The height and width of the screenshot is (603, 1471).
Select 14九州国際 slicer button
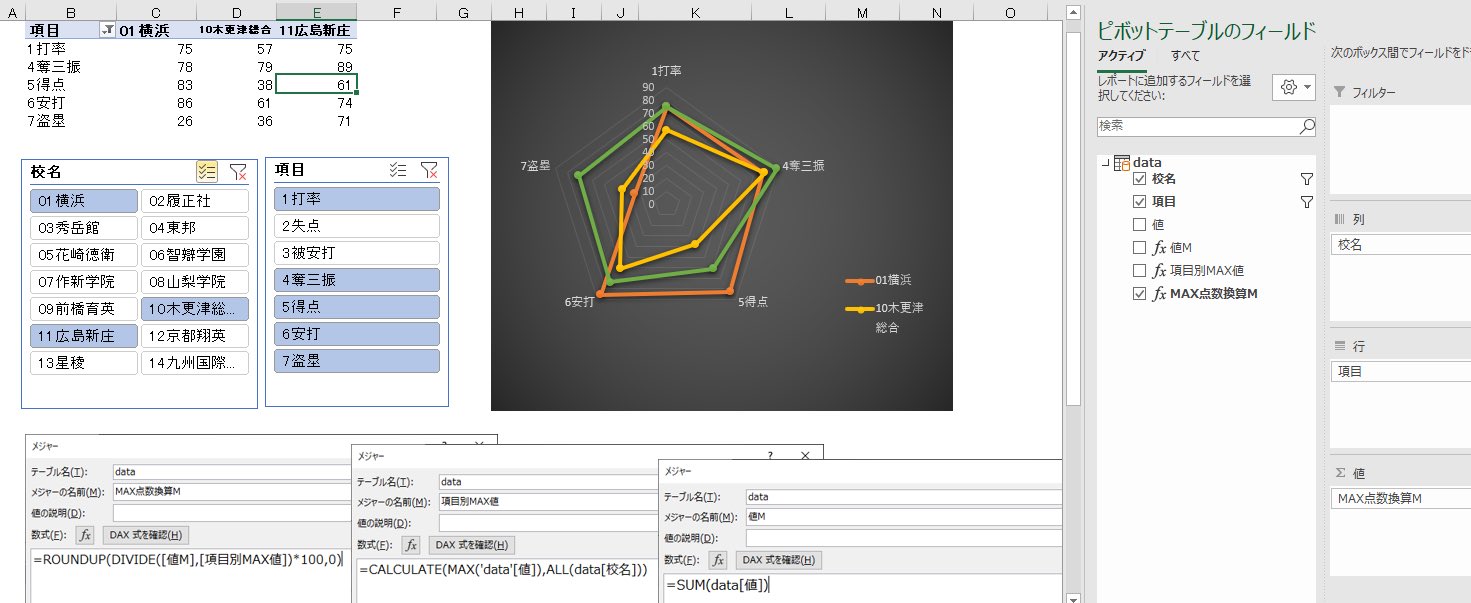pos(194,363)
